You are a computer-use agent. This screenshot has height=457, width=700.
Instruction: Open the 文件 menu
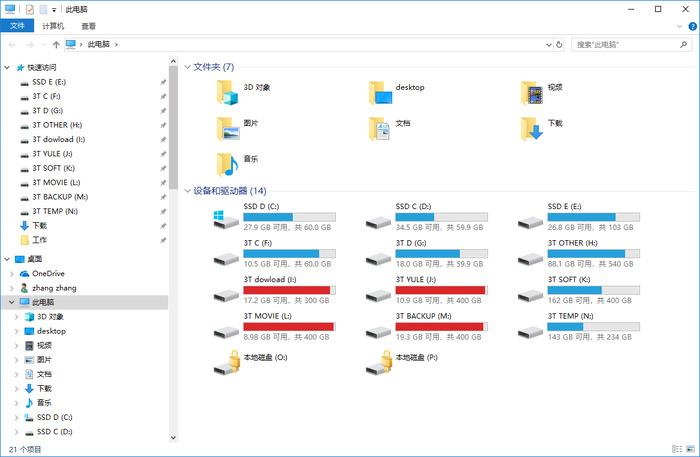pyautogui.click(x=17, y=26)
